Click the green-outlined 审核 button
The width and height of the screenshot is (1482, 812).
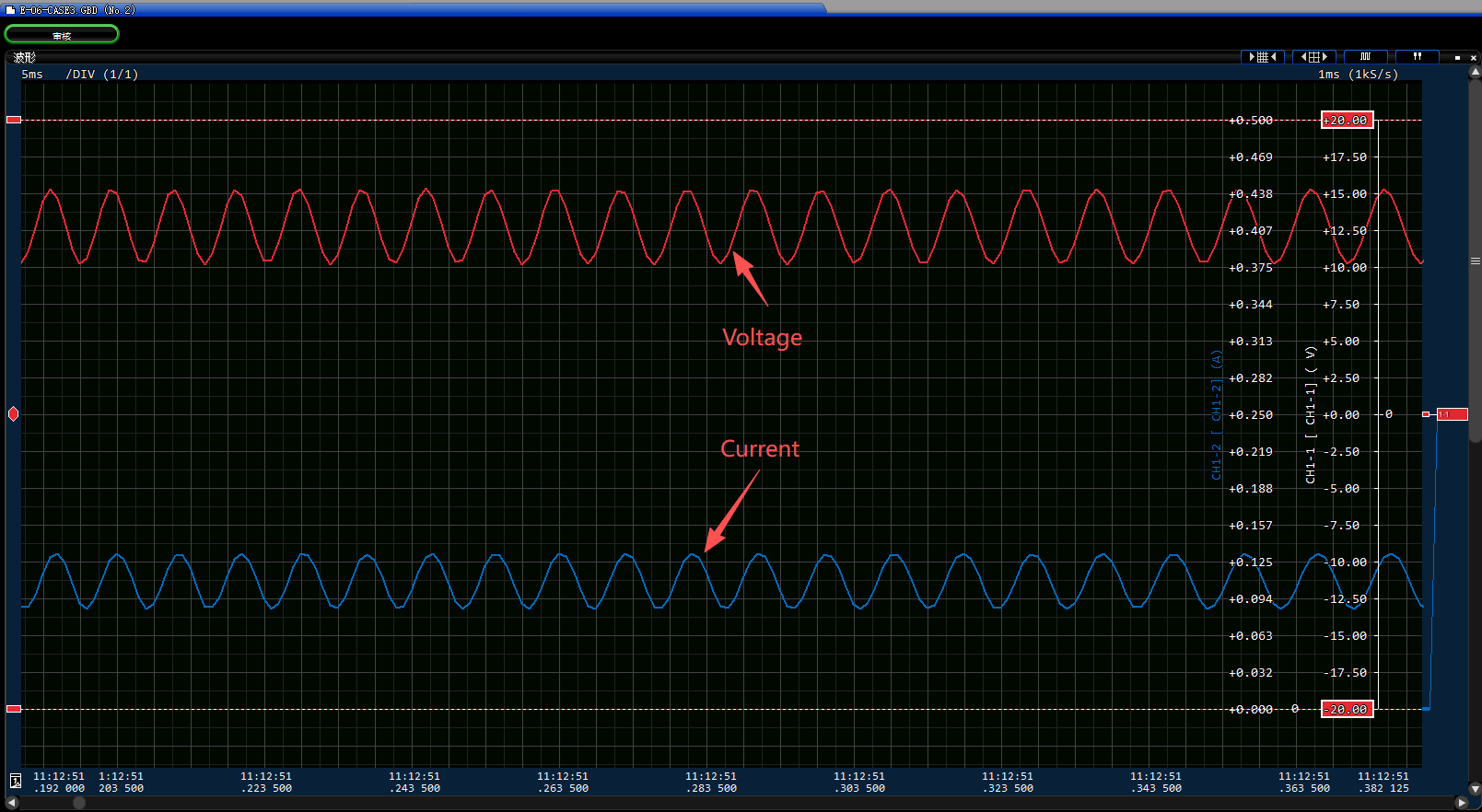click(x=62, y=34)
